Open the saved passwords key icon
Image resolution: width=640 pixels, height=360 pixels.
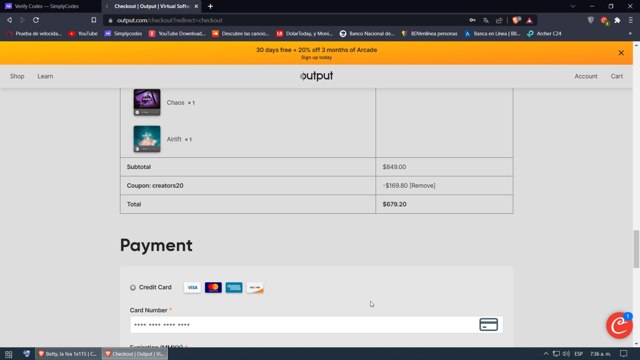(x=472, y=20)
